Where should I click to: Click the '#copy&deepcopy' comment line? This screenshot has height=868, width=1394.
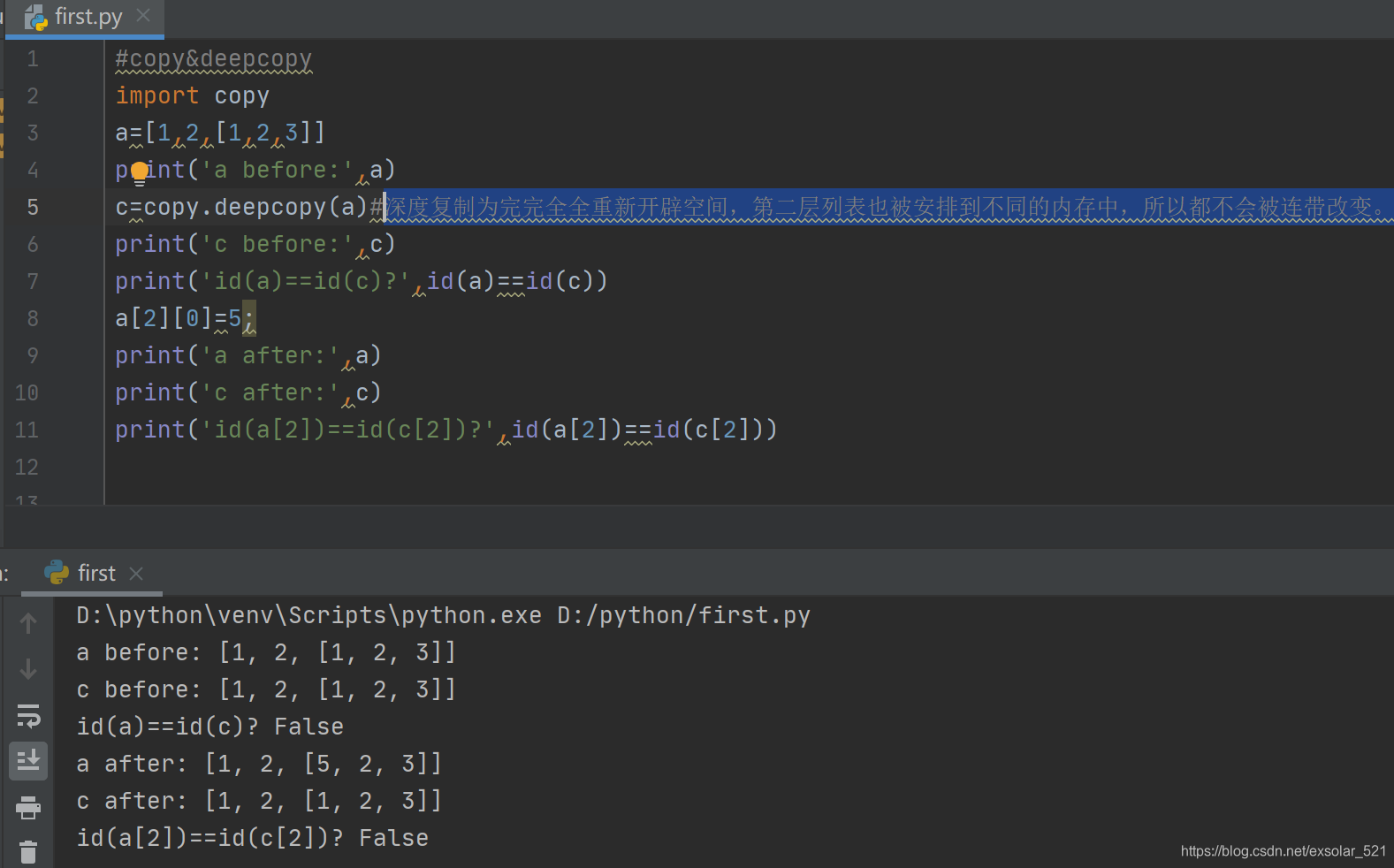tap(213, 59)
